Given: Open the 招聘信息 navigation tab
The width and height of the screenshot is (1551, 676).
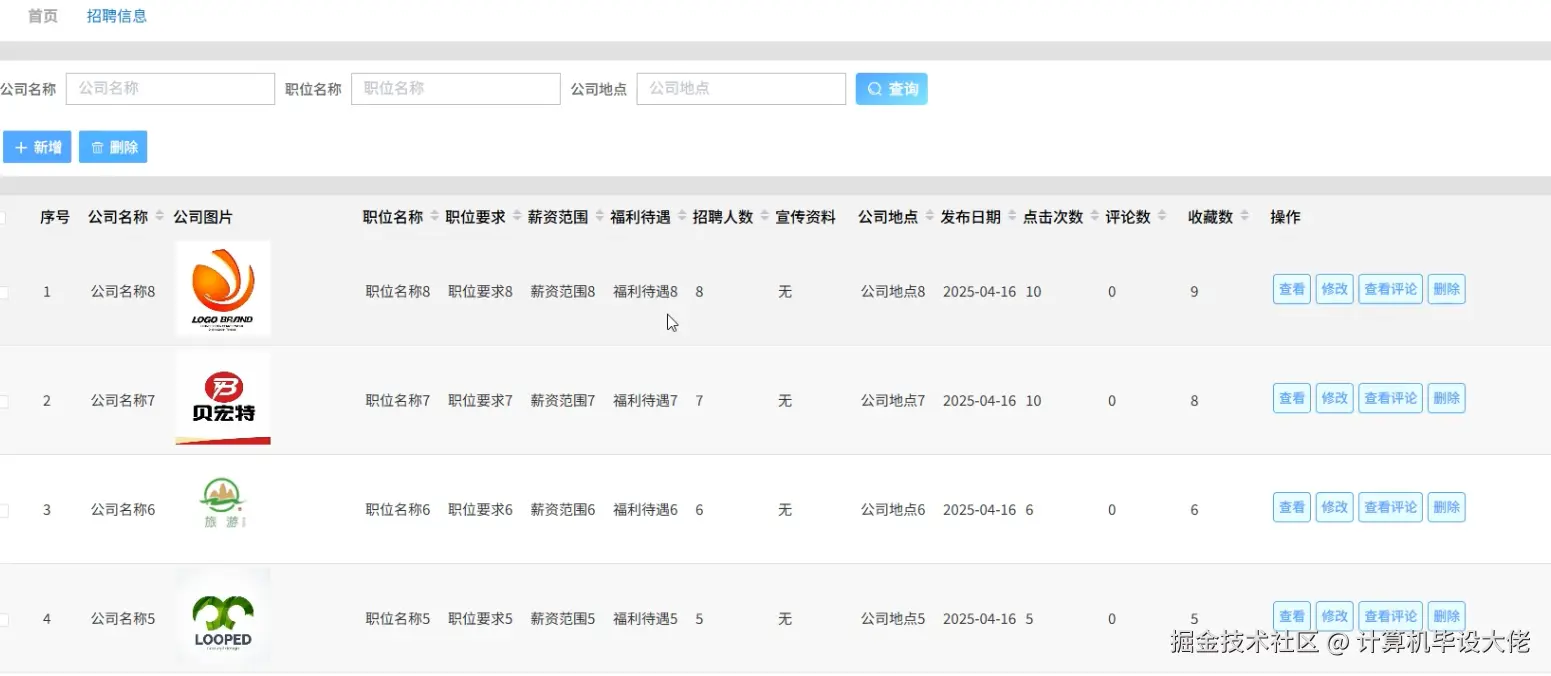Looking at the screenshot, I should (x=117, y=16).
